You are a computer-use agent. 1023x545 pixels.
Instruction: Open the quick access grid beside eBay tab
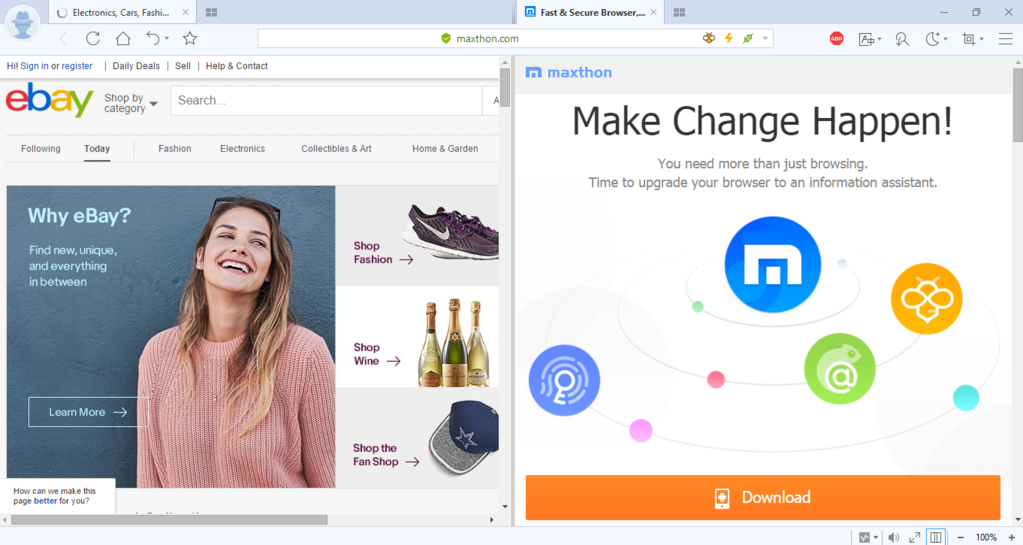(211, 12)
